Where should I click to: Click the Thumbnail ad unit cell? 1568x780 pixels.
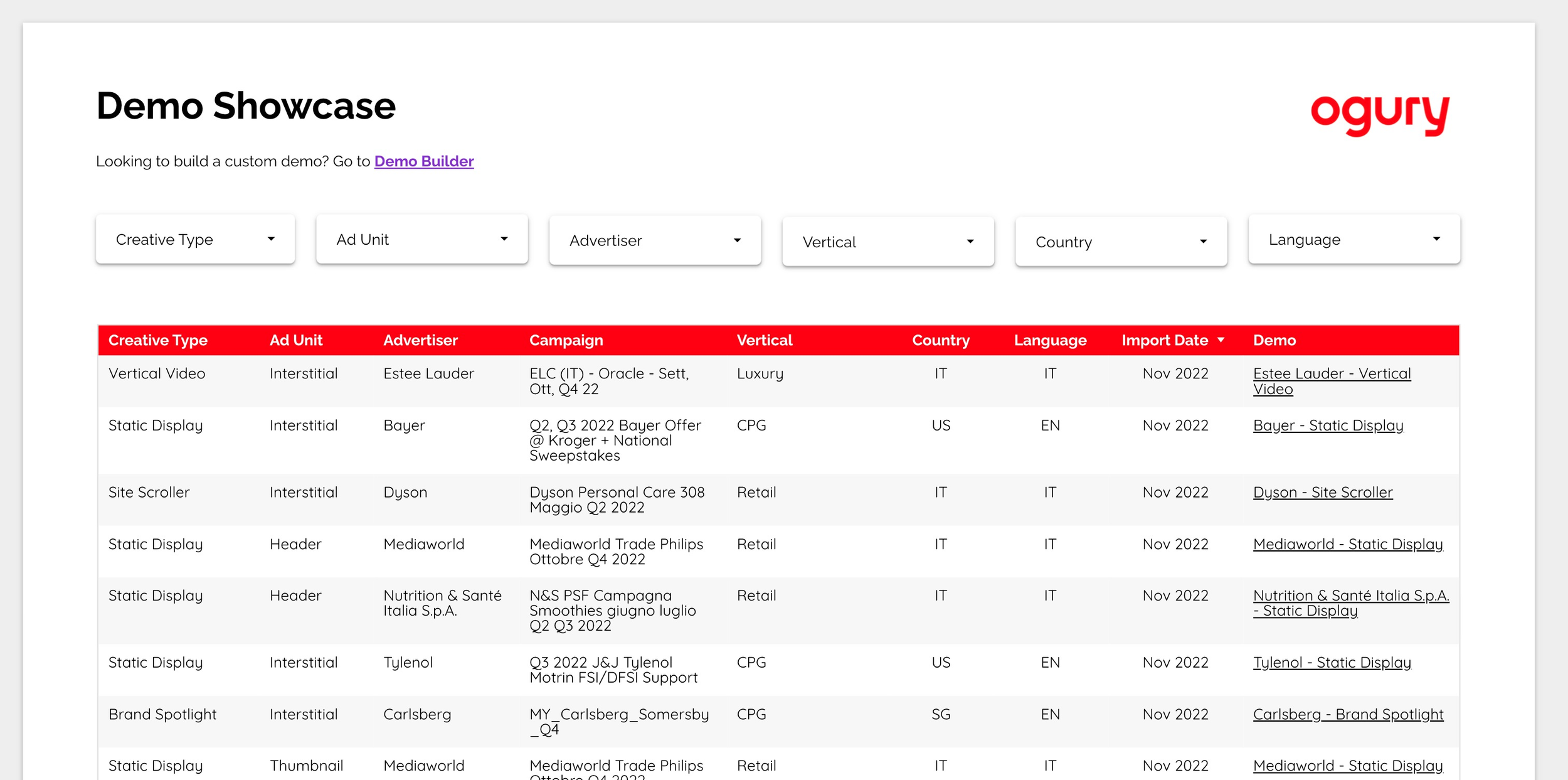coord(306,766)
